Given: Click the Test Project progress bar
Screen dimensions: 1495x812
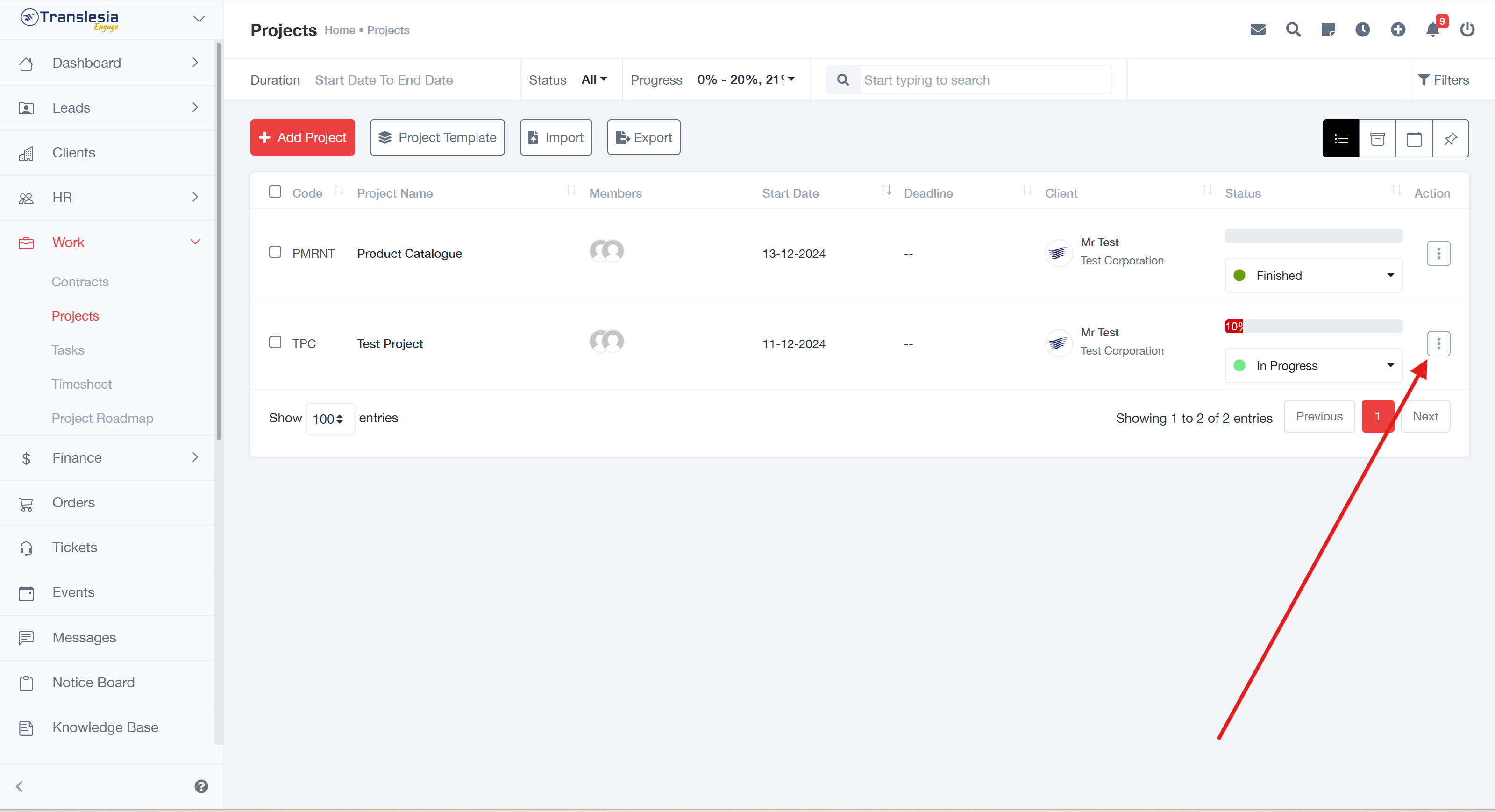Looking at the screenshot, I should 1313,326.
